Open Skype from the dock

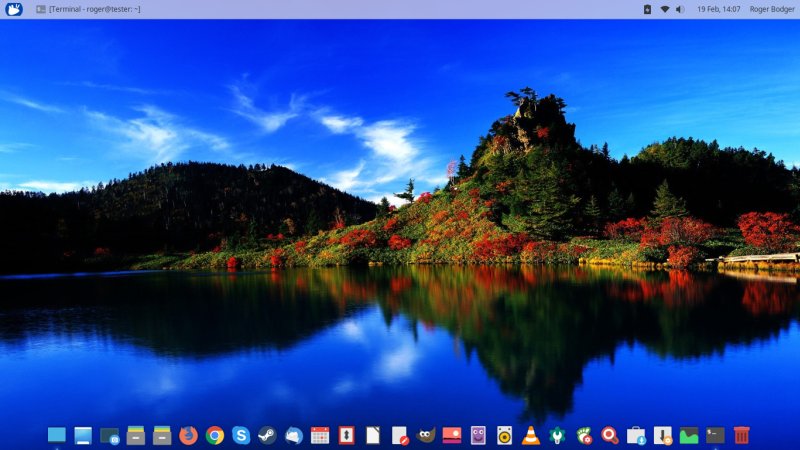tap(241, 436)
